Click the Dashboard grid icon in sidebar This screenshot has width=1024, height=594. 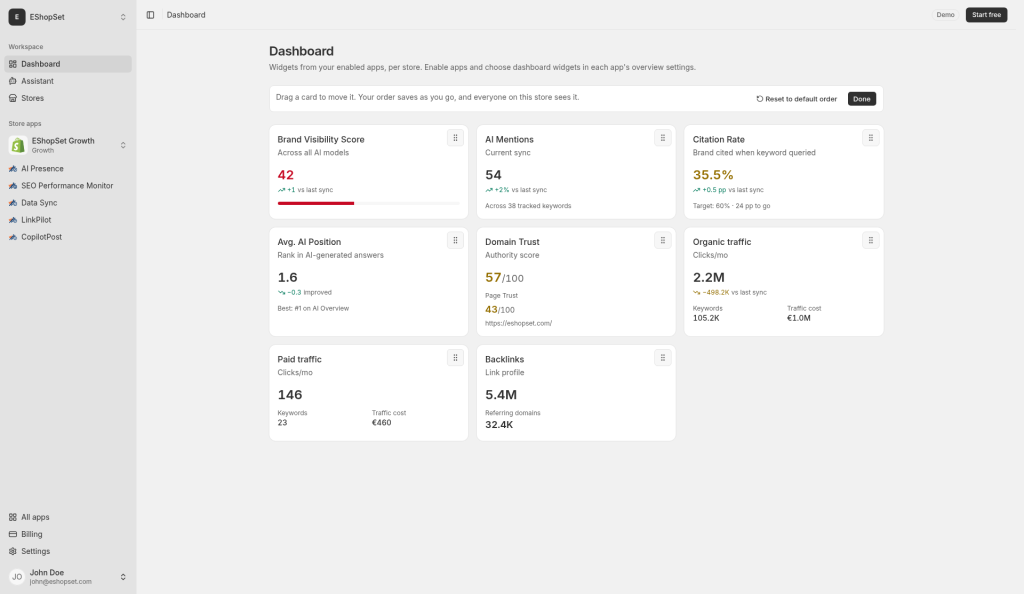point(12,64)
